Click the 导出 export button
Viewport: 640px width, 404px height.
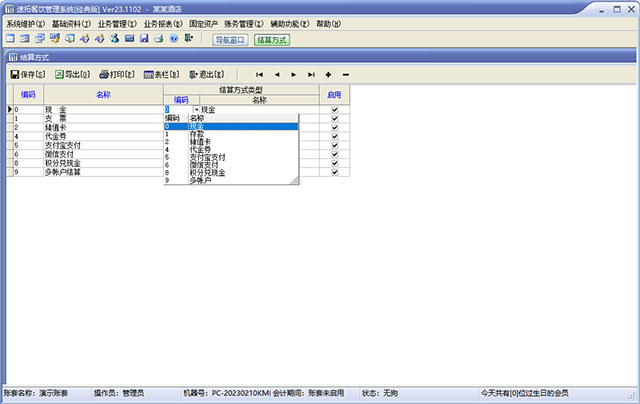pos(71,75)
